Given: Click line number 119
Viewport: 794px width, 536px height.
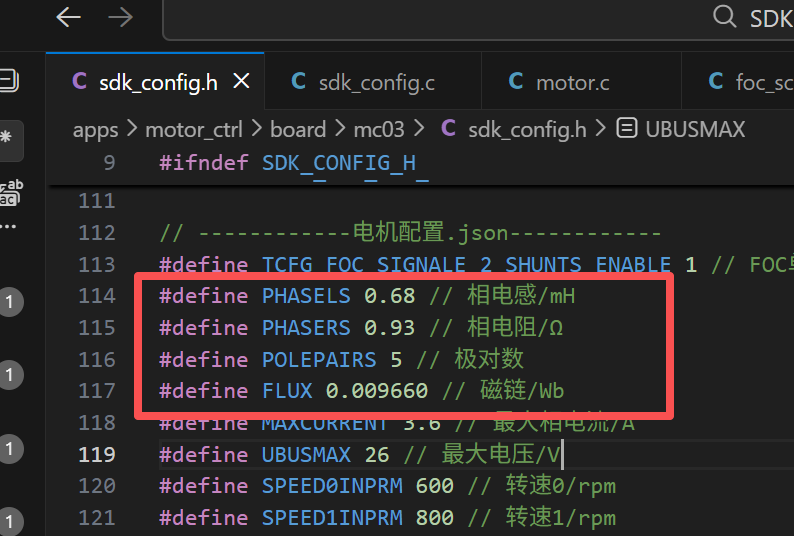Looking at the screenshot, I should pyautogui.click(x=97, y=454).
